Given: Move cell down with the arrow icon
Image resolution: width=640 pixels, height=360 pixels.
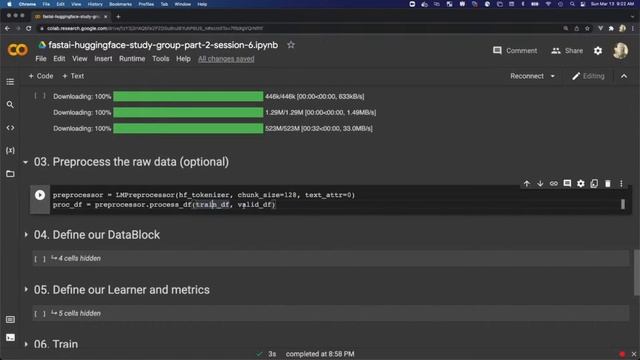Looking at the screenshot, I should 540,184.
